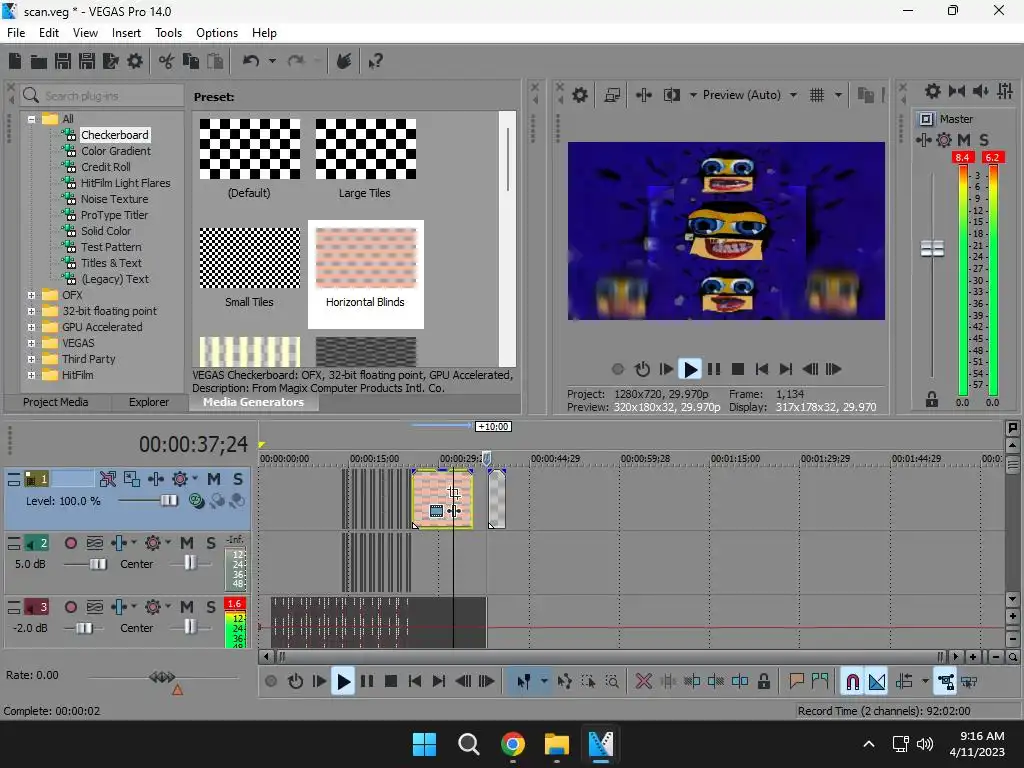Click the Trim Start icon in the timeline toolbar
1024x768 pixels.
pos(692,682)
